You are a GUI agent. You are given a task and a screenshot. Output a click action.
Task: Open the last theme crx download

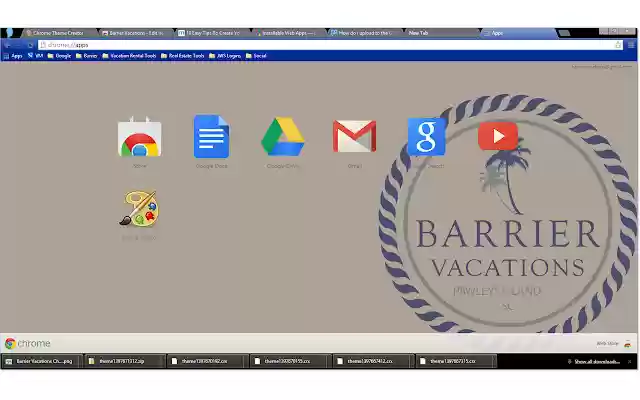[x=456, y=361]
